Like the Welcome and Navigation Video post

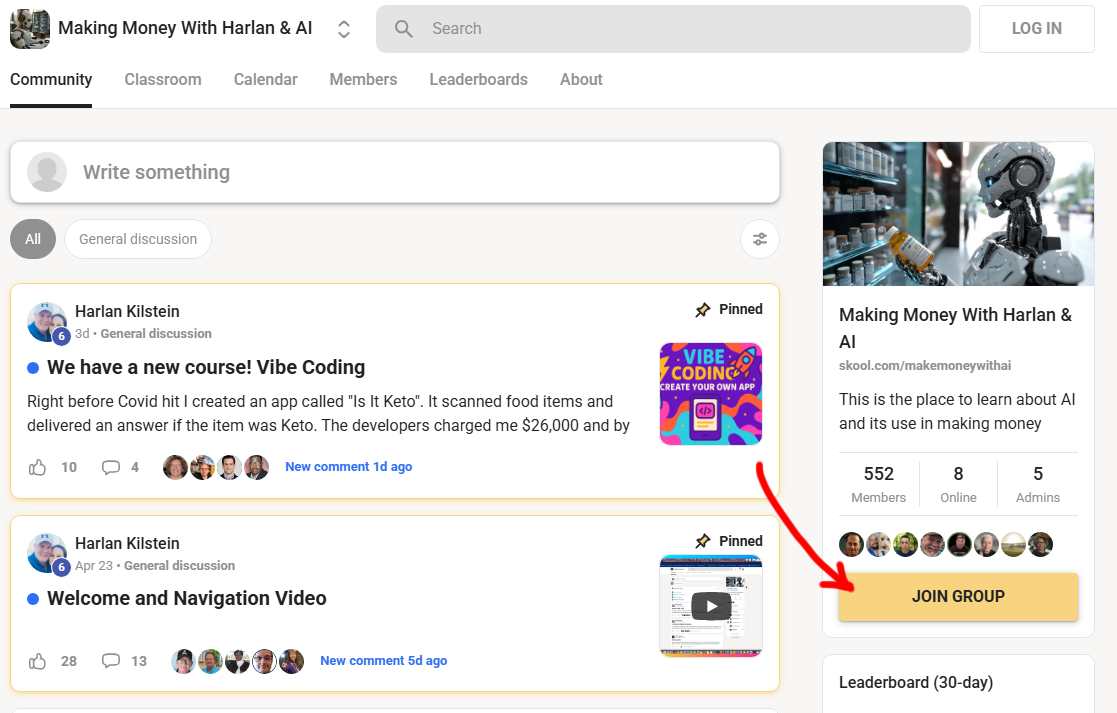(x=38, y=661)
